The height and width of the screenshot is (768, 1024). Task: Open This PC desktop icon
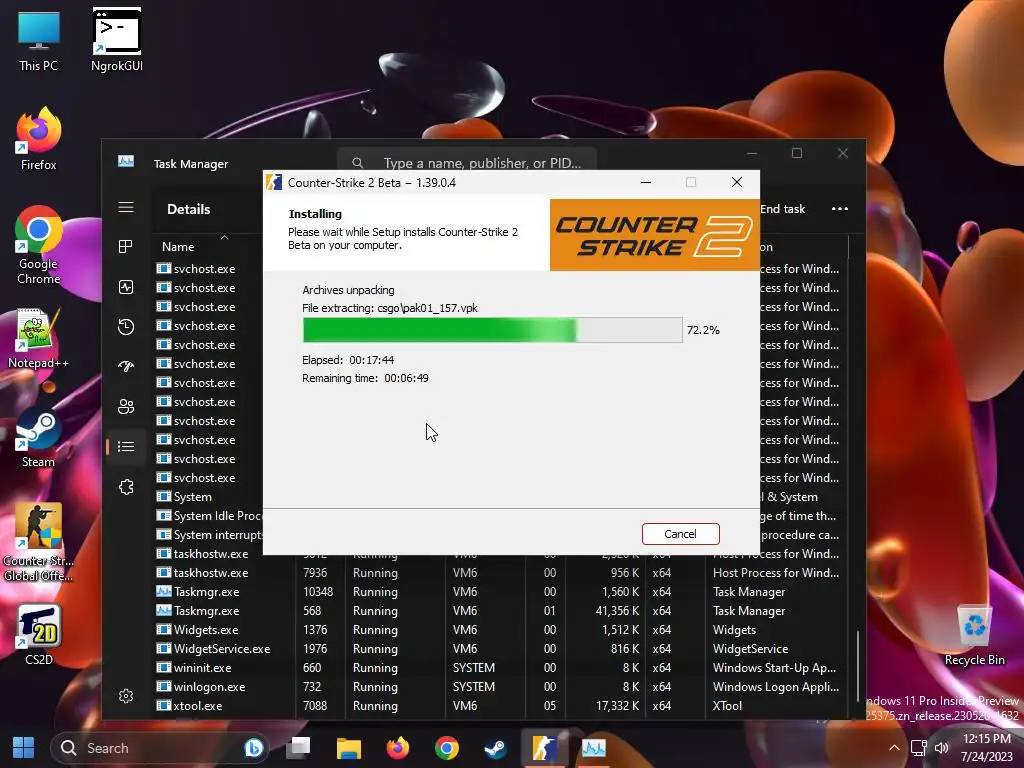(39, 41)
